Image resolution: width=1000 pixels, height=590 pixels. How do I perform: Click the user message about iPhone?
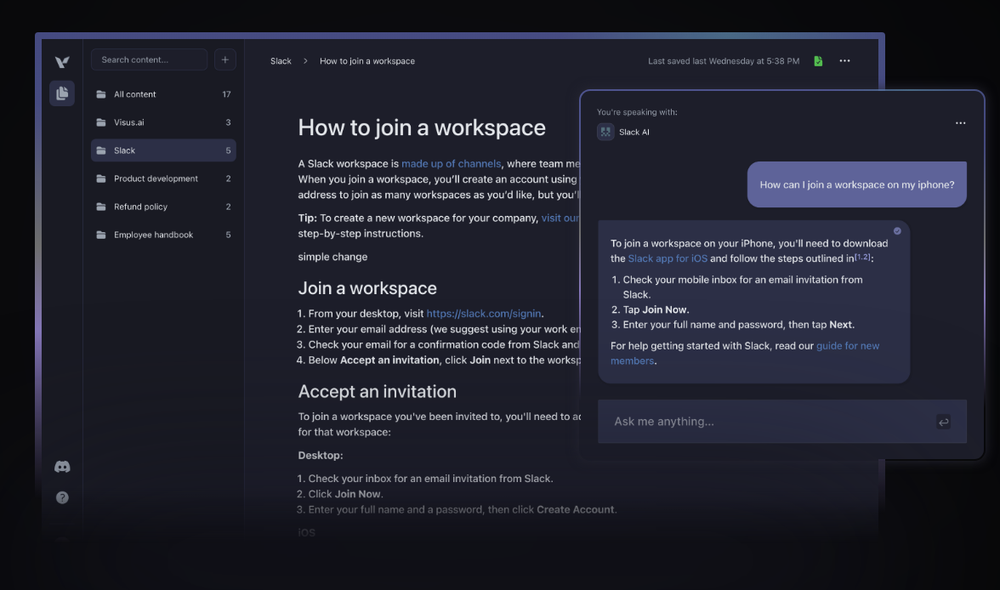pos(857,184)
